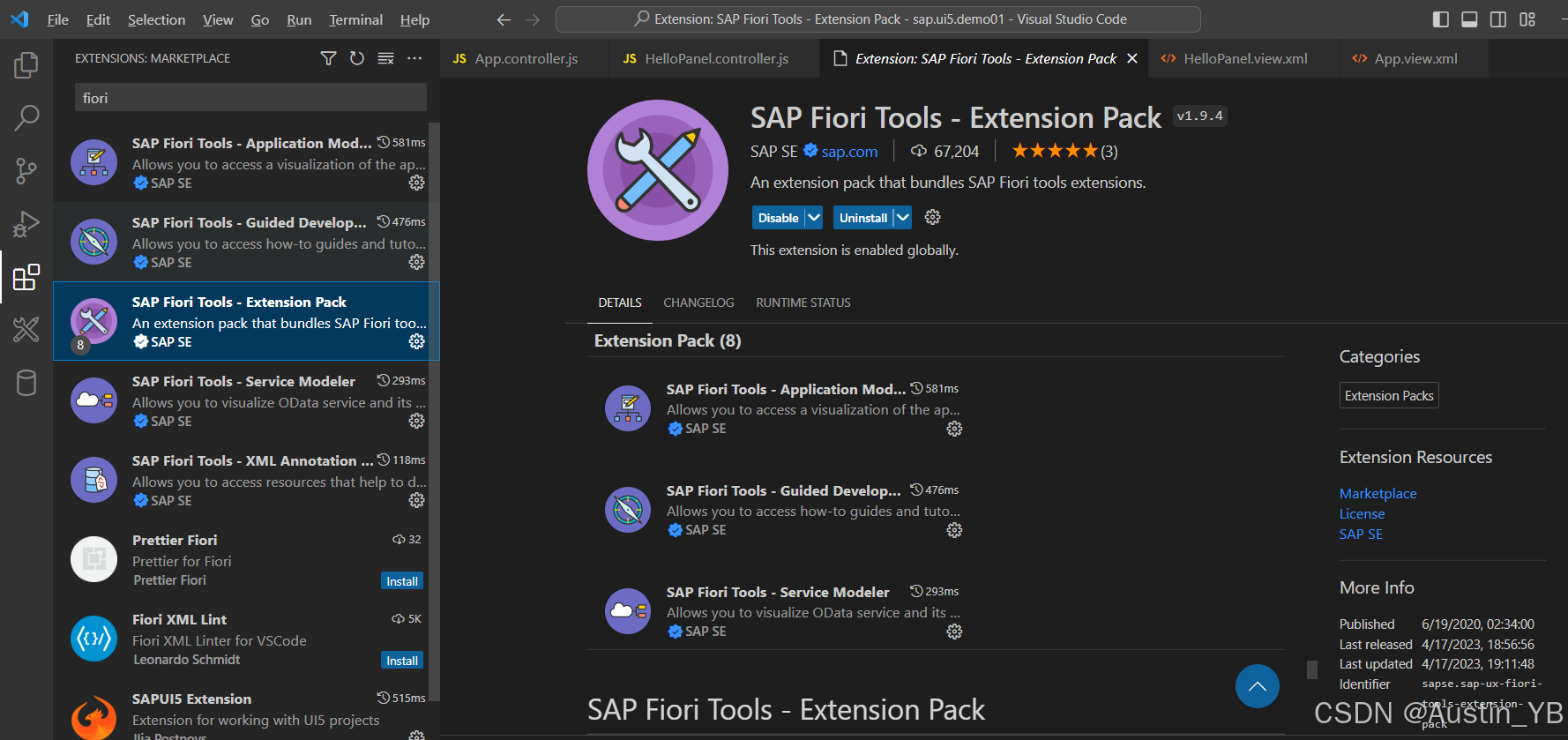Viewport: 1568px width, 740px height.
Task: Filter extensions with the funnel icon
Action: click(328, 58)
